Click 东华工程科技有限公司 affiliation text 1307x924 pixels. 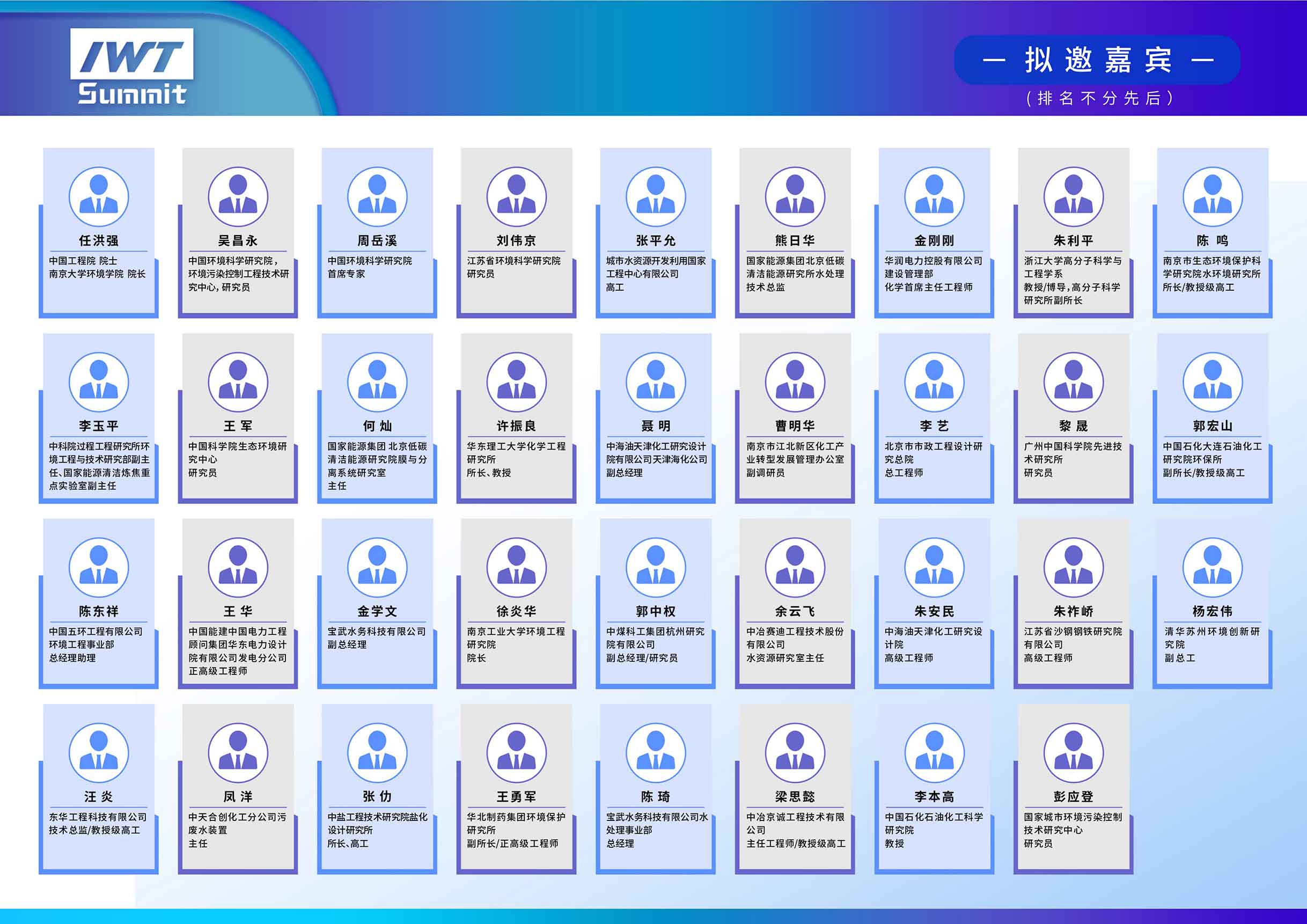click(98, 817)
